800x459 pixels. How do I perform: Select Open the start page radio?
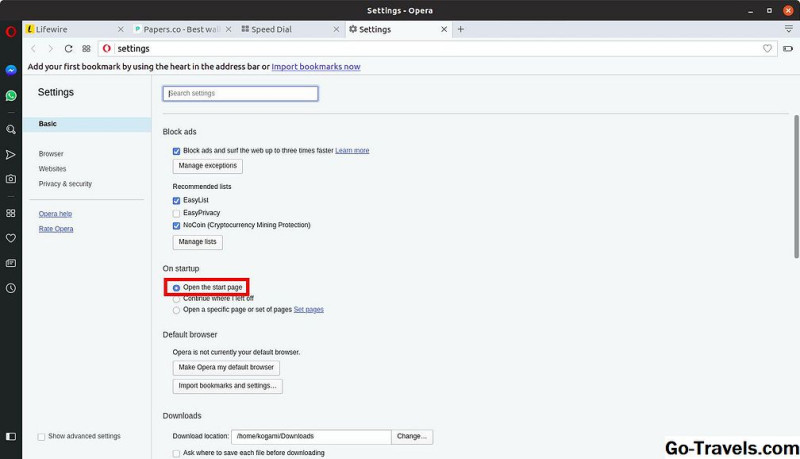pyautogui.click(x=177, y=288)
